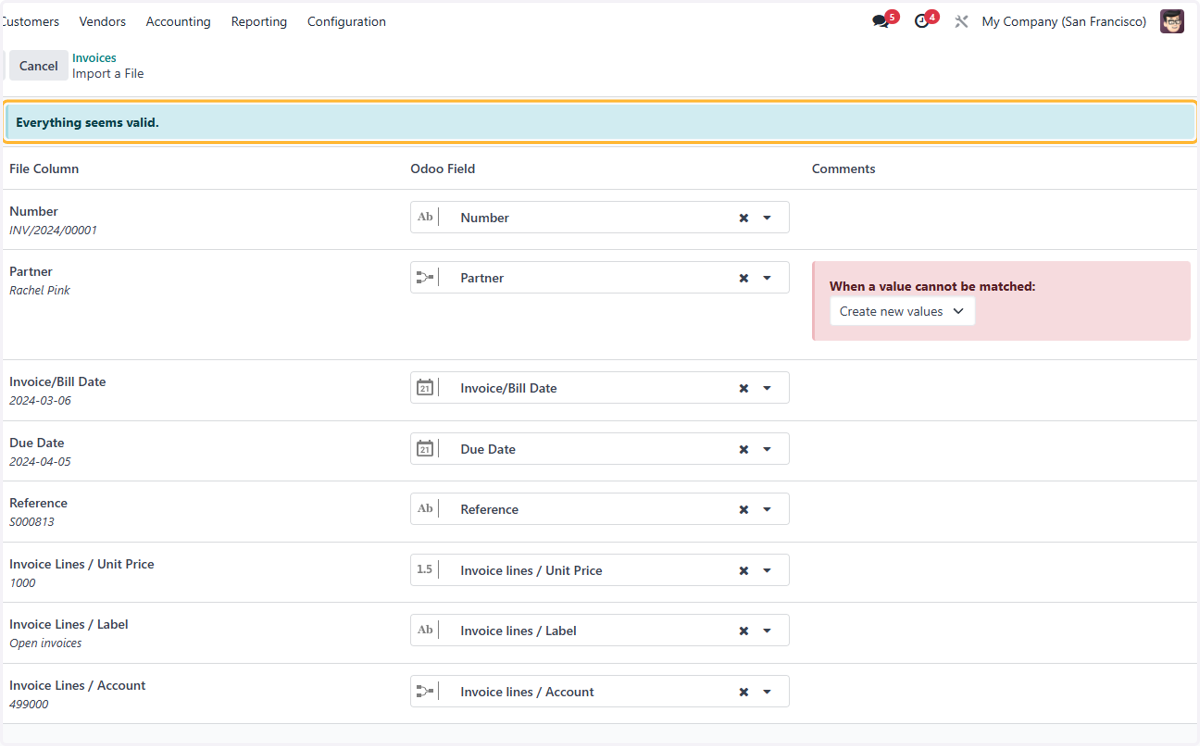
Task: Open the Vendors menu
Action: pyautogui.click(x=103, y=21)
